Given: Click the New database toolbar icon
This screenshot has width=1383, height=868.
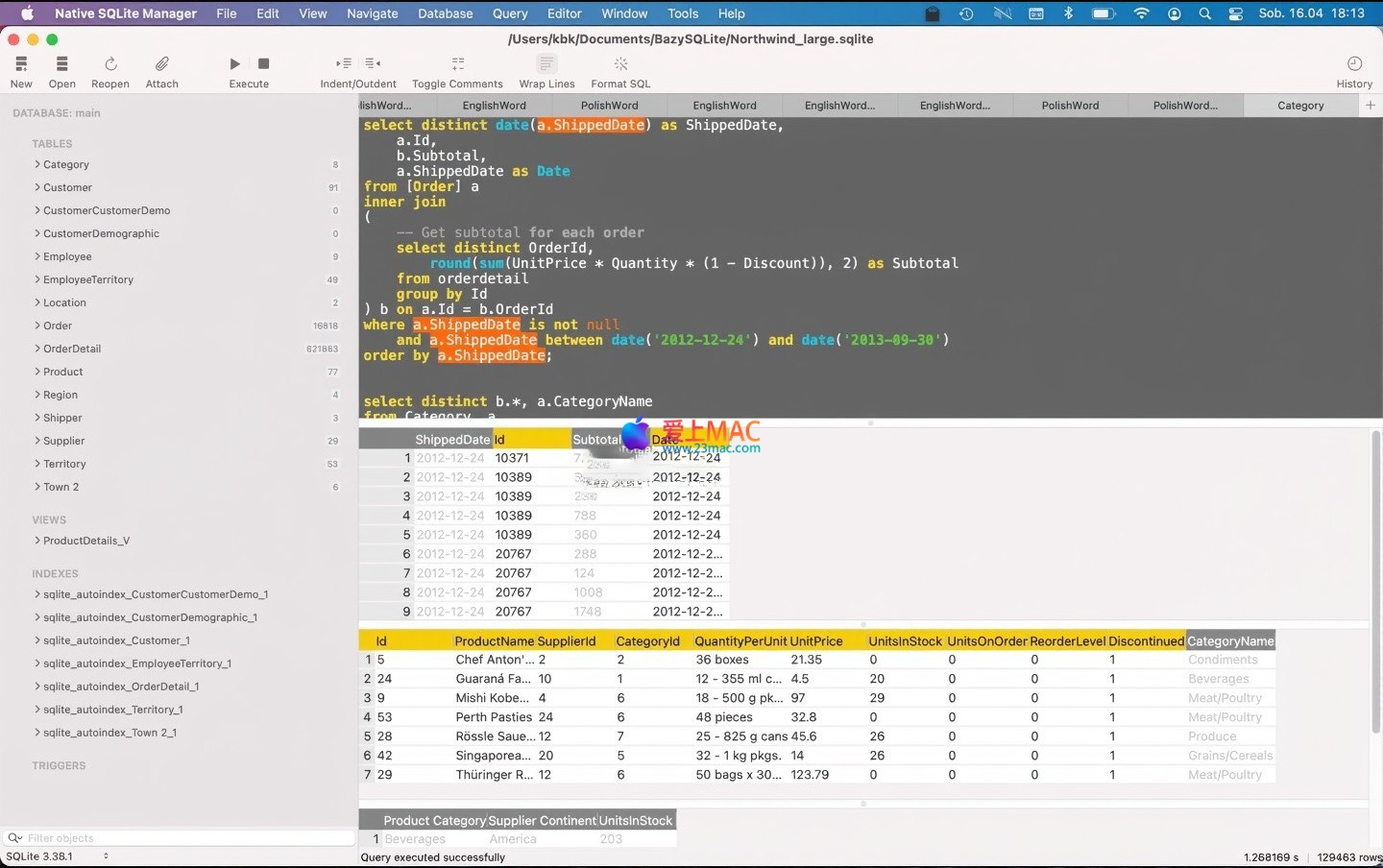Looking at the screenshot, I should (x=21, y=64).
